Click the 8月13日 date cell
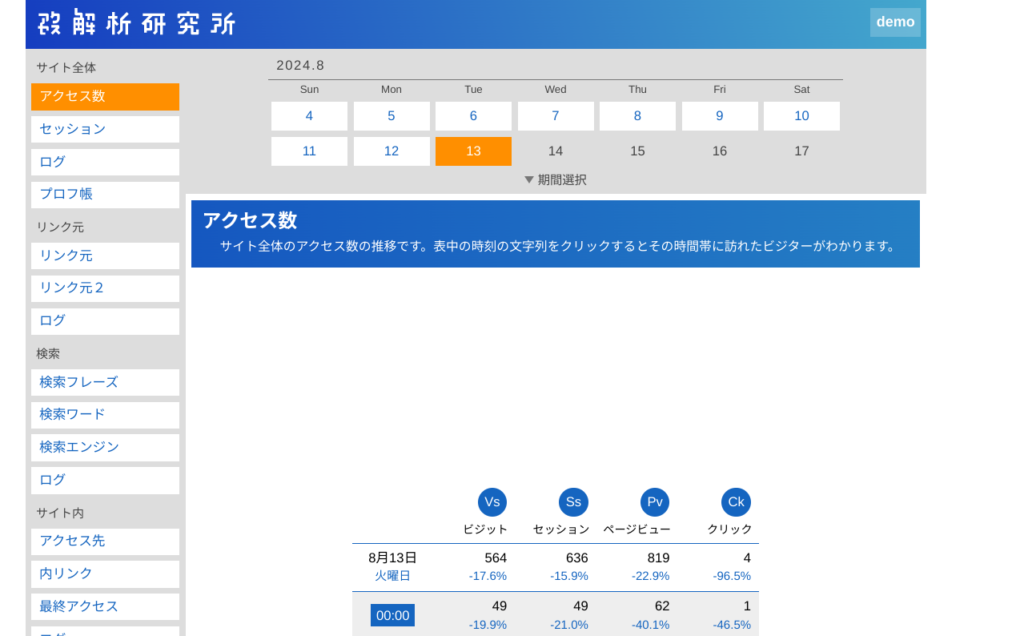This screenshot has height=636, width=1024. pyautogui.click(x=392, y=558)
